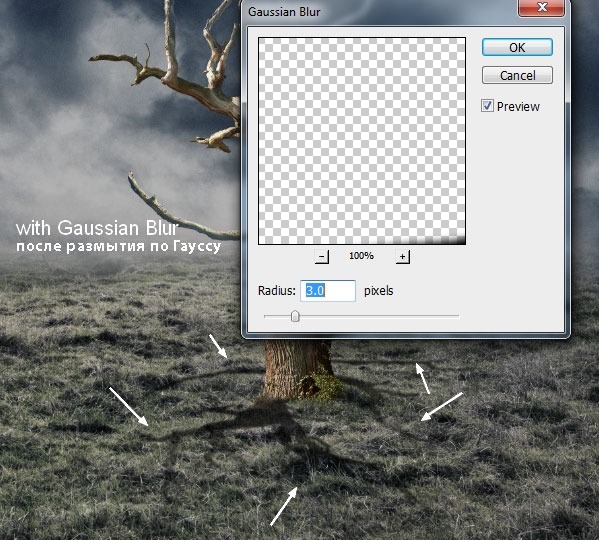
Task: Confirm the blur with OK
Action: tap(517, 47)
